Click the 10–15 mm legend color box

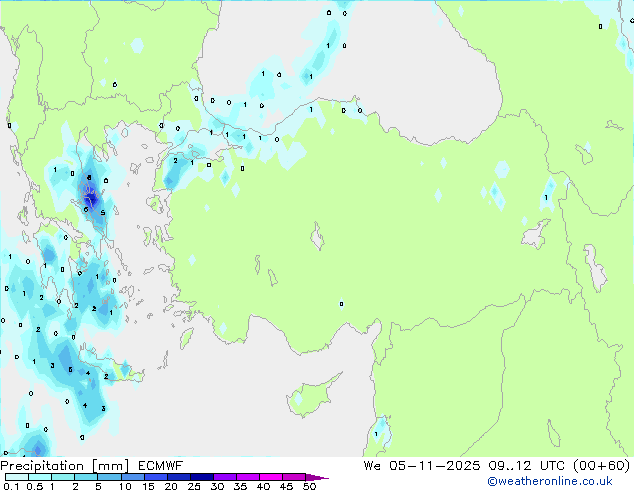coord(133,477)
